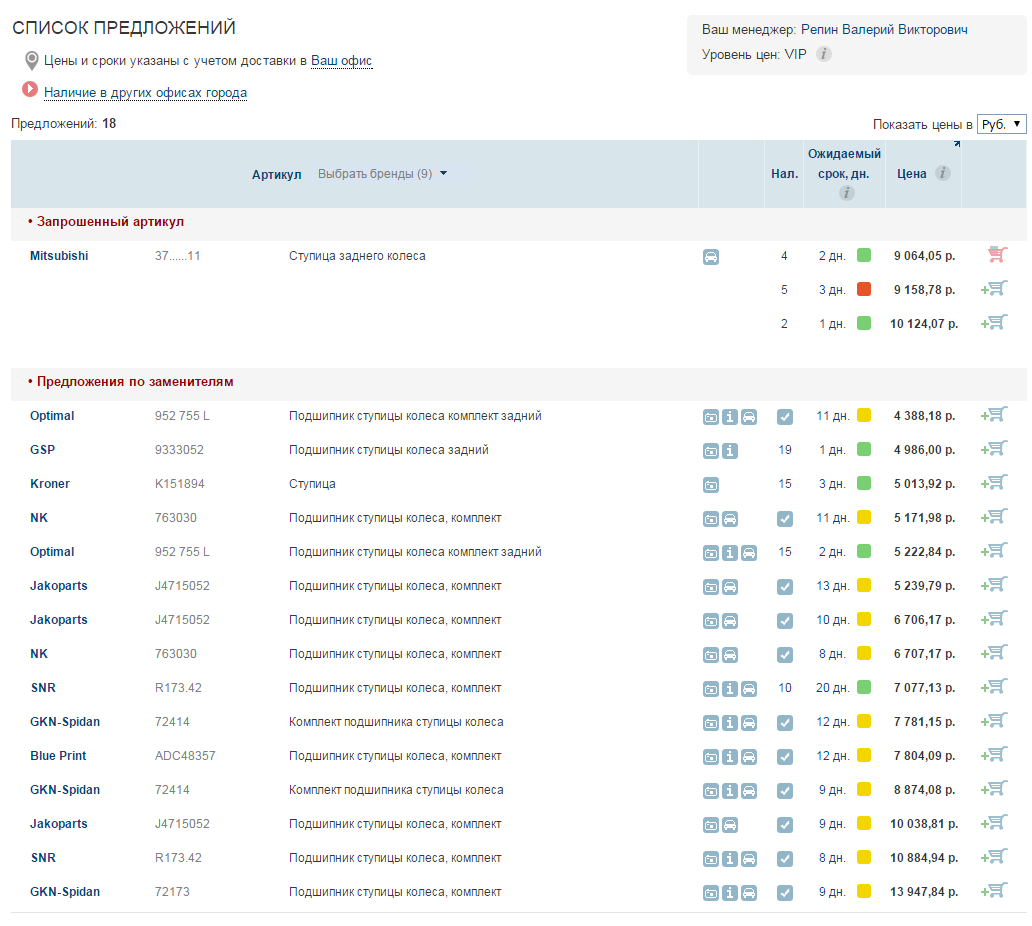The width and height of the screenshot is (1032, 926).
Task: Click the red cart icon for Mitsubishi 9 064,05 р.
Action: 995,255
